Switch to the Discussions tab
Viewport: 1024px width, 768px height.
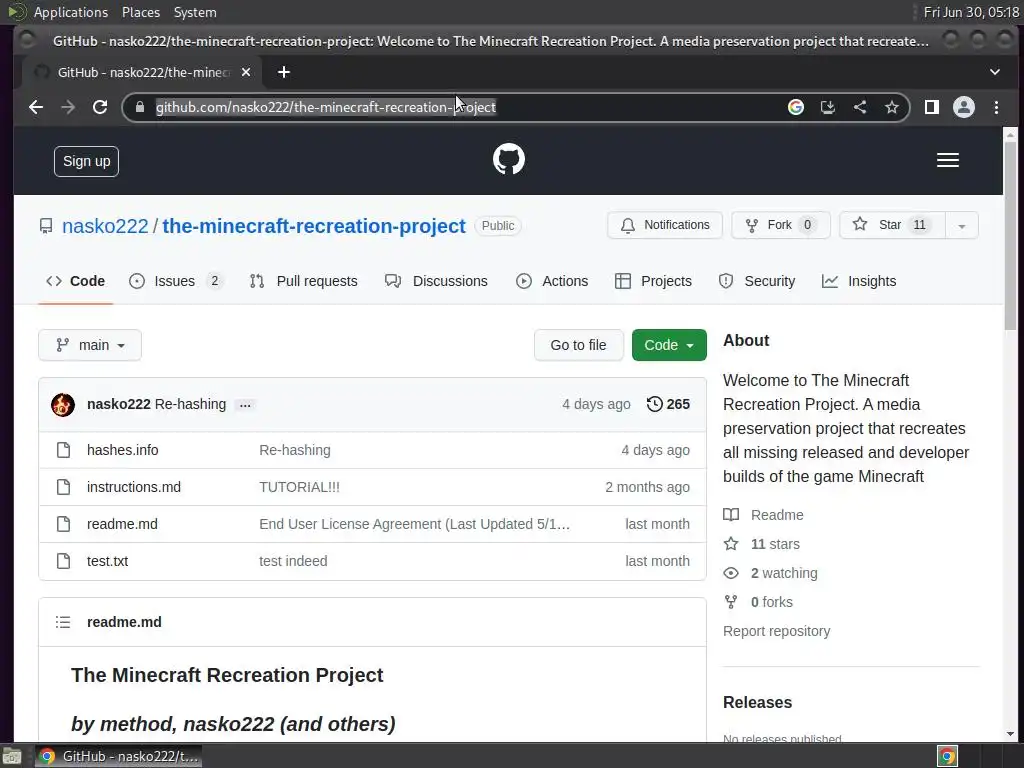click(x=436, y=281)
